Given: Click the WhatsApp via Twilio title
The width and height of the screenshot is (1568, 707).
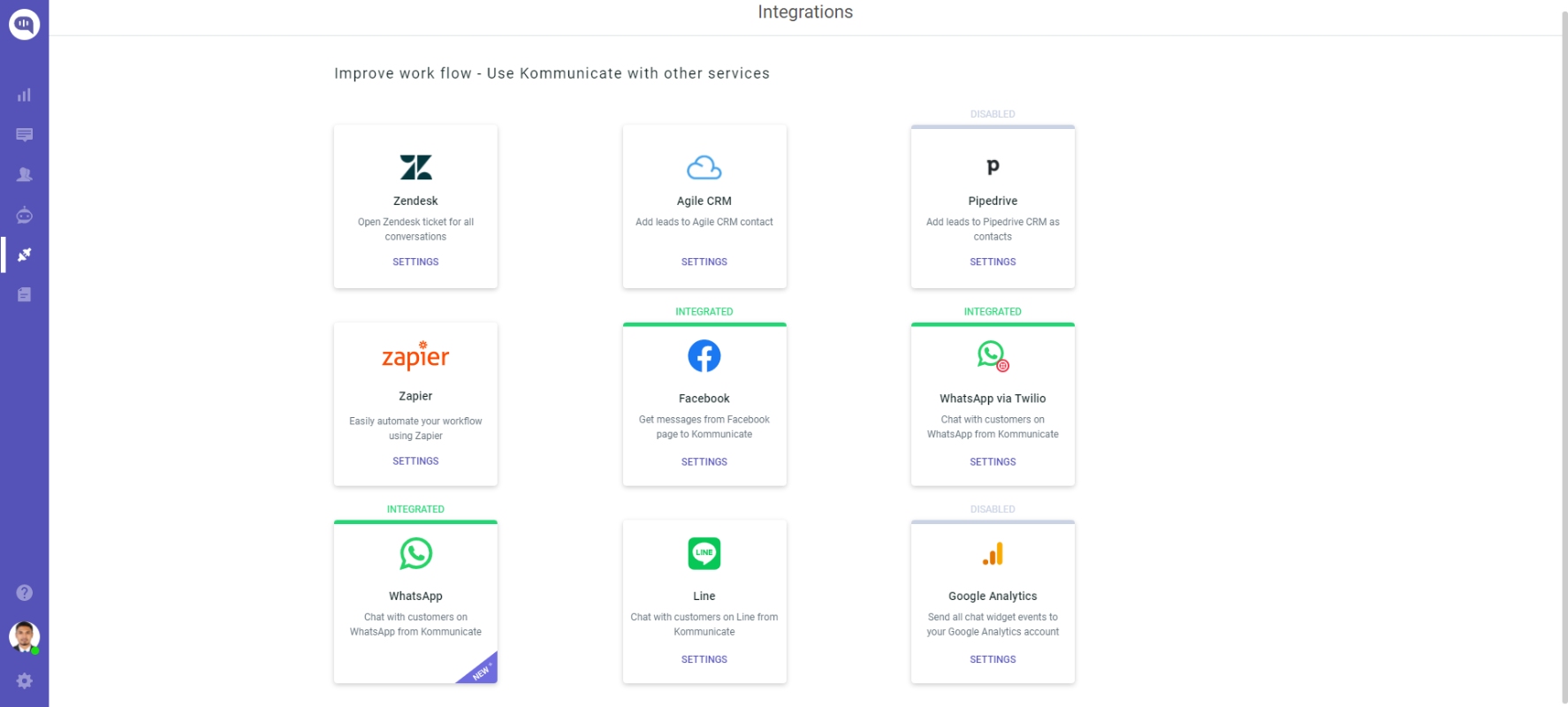Looking at the screenshot, I should (993, 399).
